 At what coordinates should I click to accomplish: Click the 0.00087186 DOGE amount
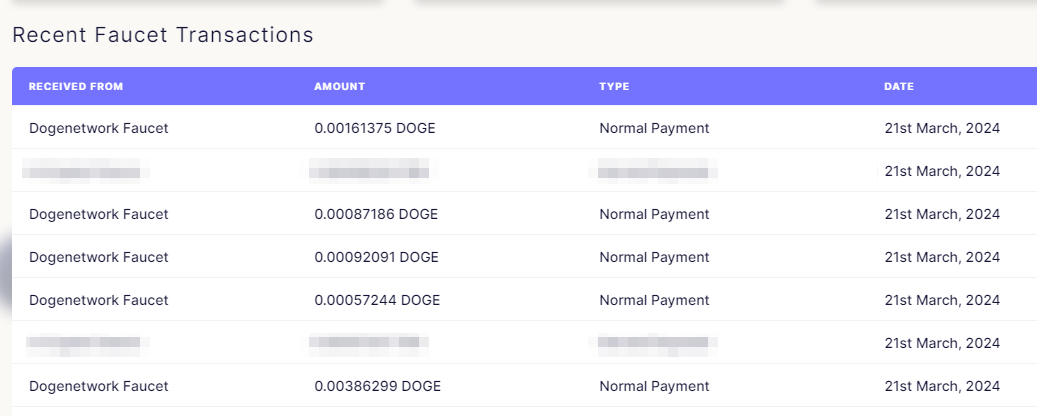point(376,214)
